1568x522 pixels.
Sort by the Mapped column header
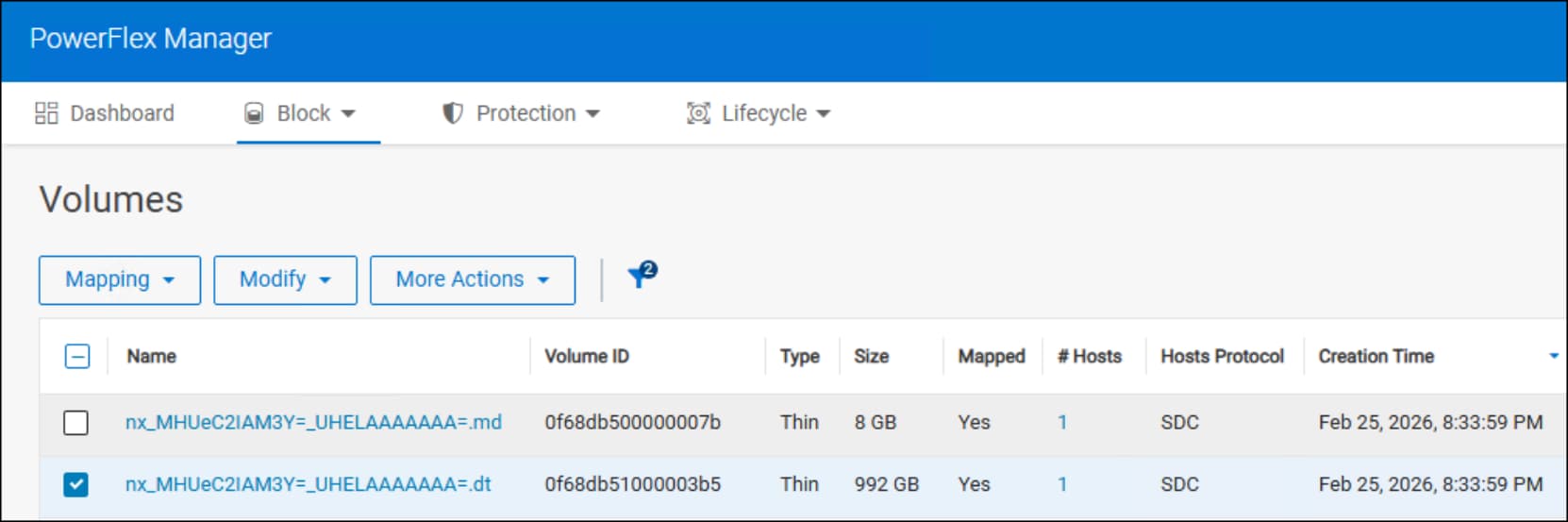[x=992, y=356]
